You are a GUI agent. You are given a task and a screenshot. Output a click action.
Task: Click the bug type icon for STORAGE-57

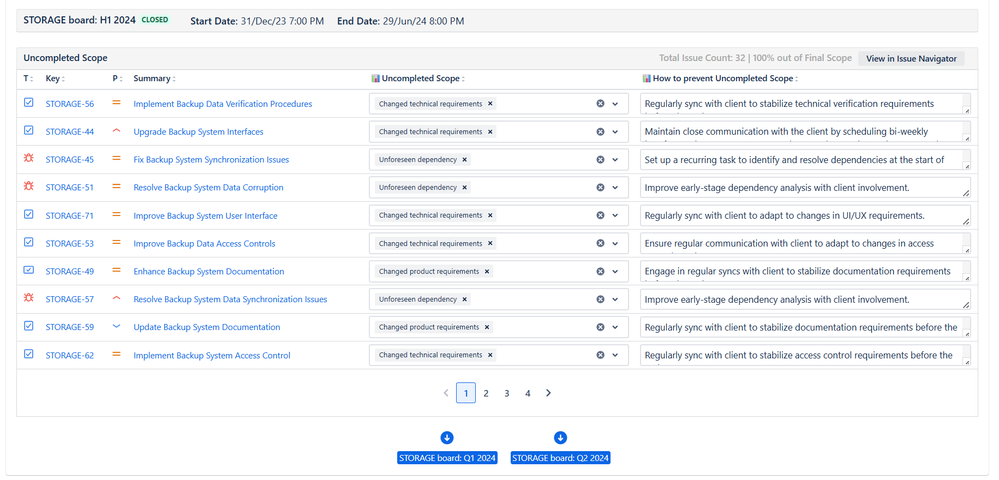point(28,298)
